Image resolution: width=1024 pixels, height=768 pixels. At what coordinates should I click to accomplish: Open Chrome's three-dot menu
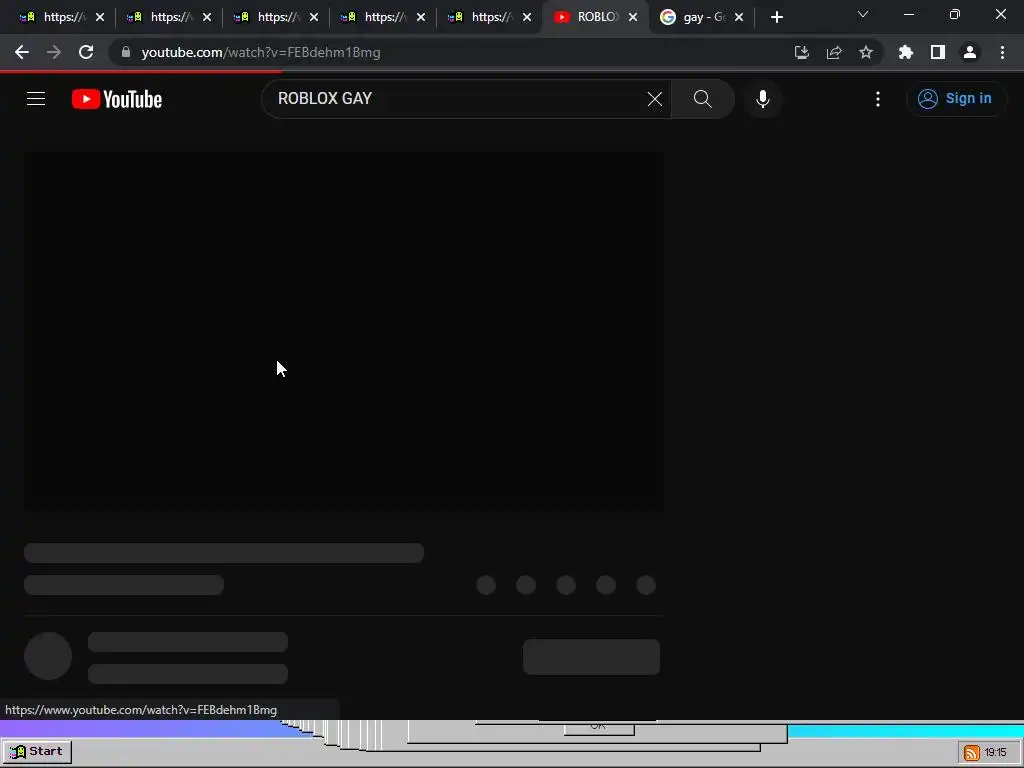click(x=1002, y=52)
